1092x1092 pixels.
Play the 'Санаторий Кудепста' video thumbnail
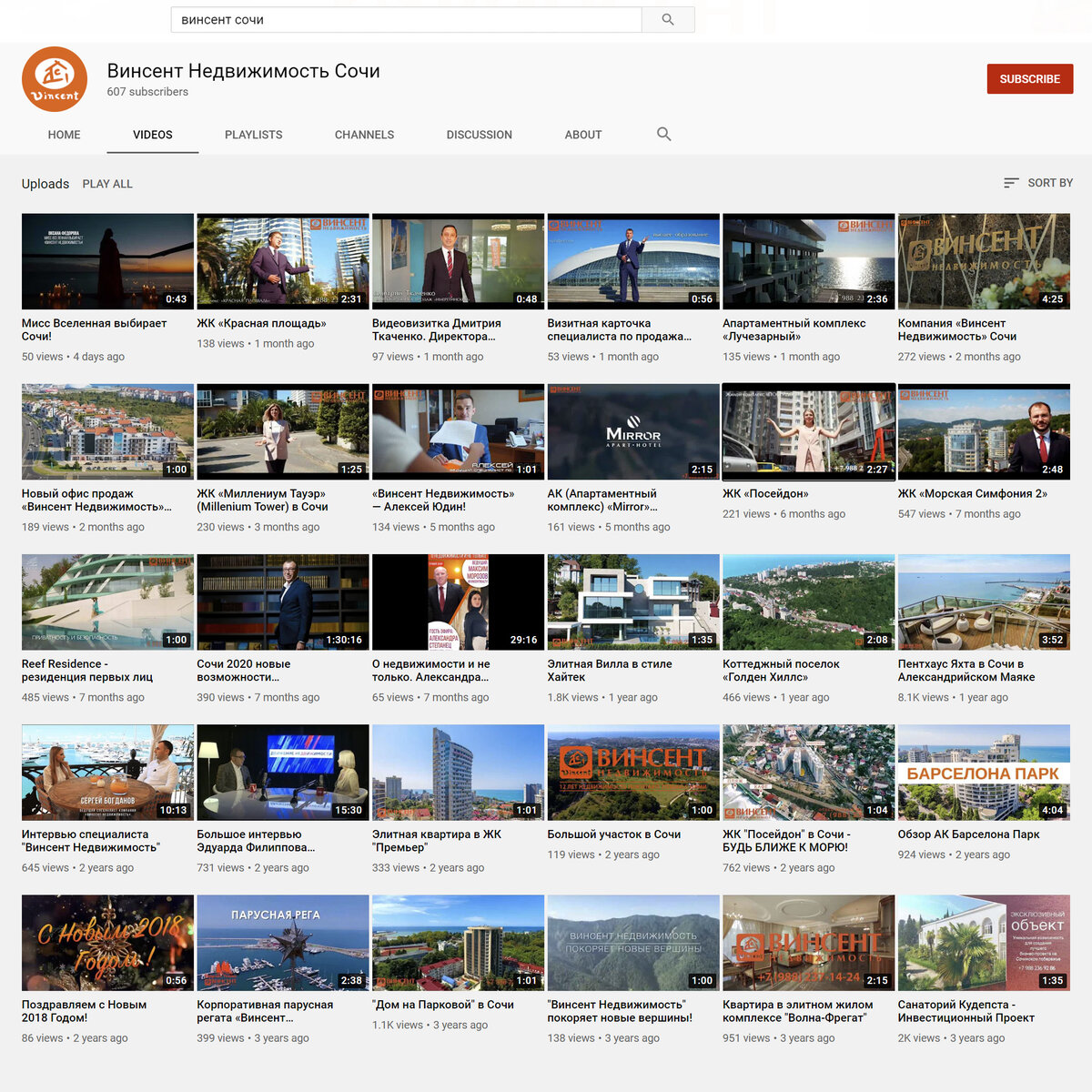pyautogui.click(x=984, y=943)
